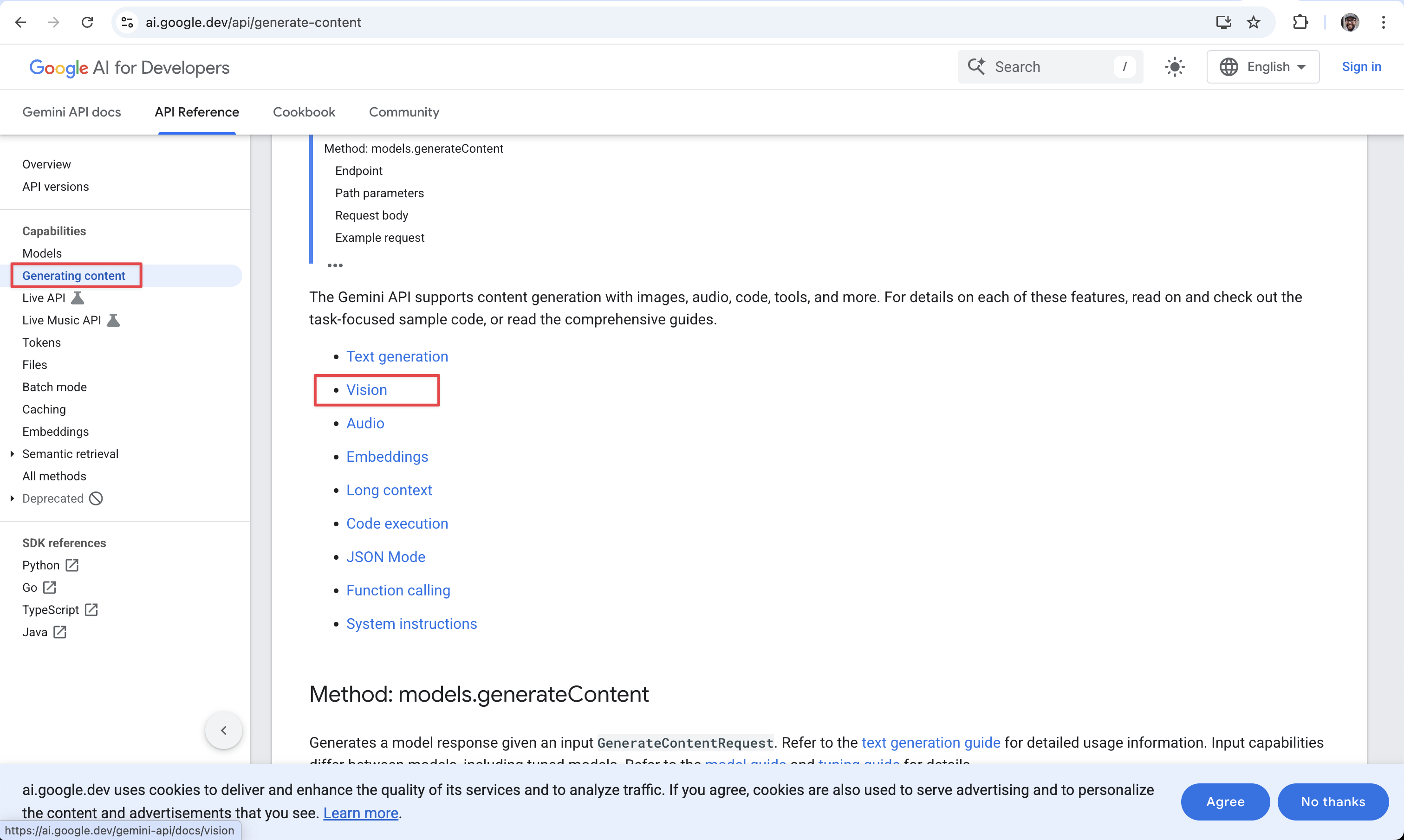Open the Community tab
This screenshot has width=1404, height=840.
(404, 112)
